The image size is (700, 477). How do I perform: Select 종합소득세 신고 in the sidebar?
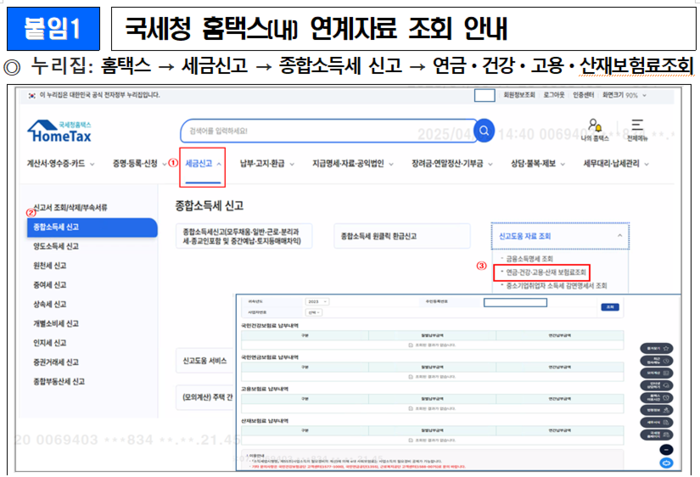90,228
